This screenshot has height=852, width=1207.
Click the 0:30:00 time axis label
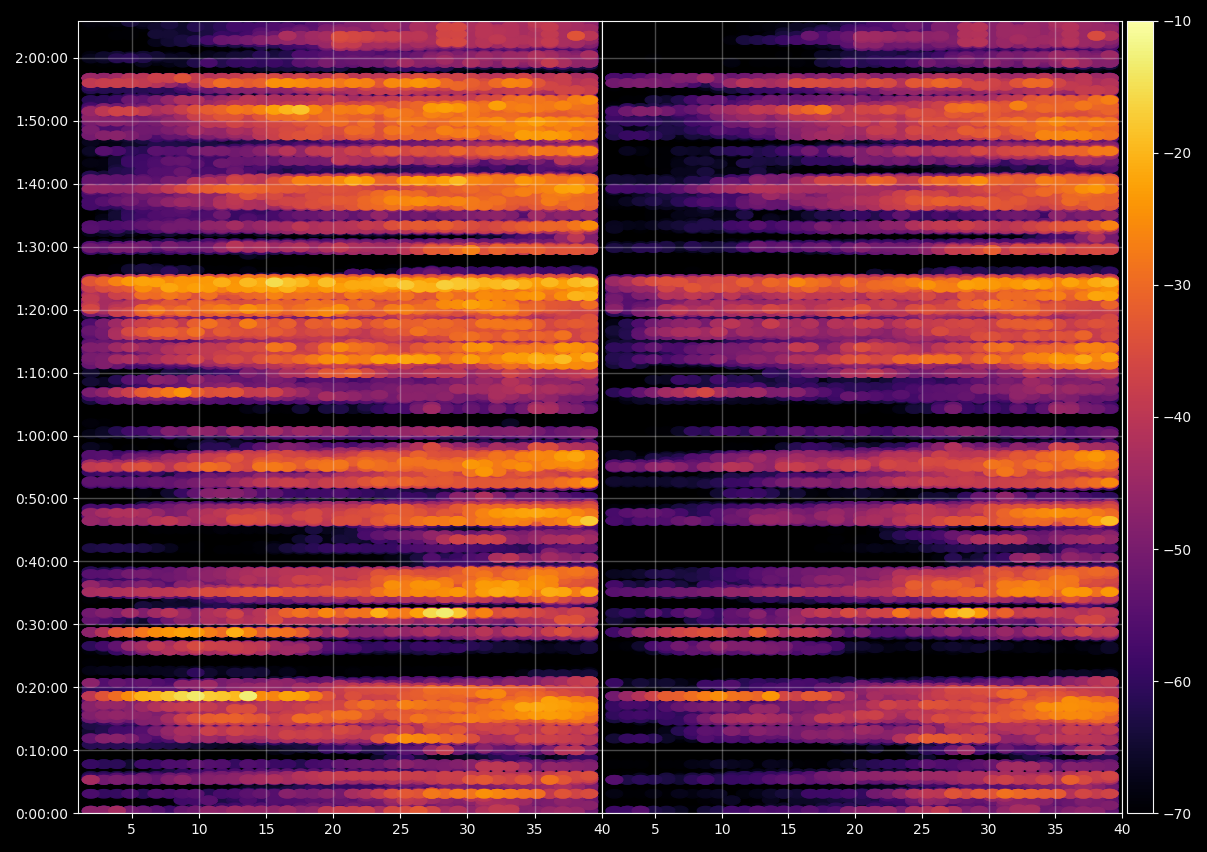41,625
